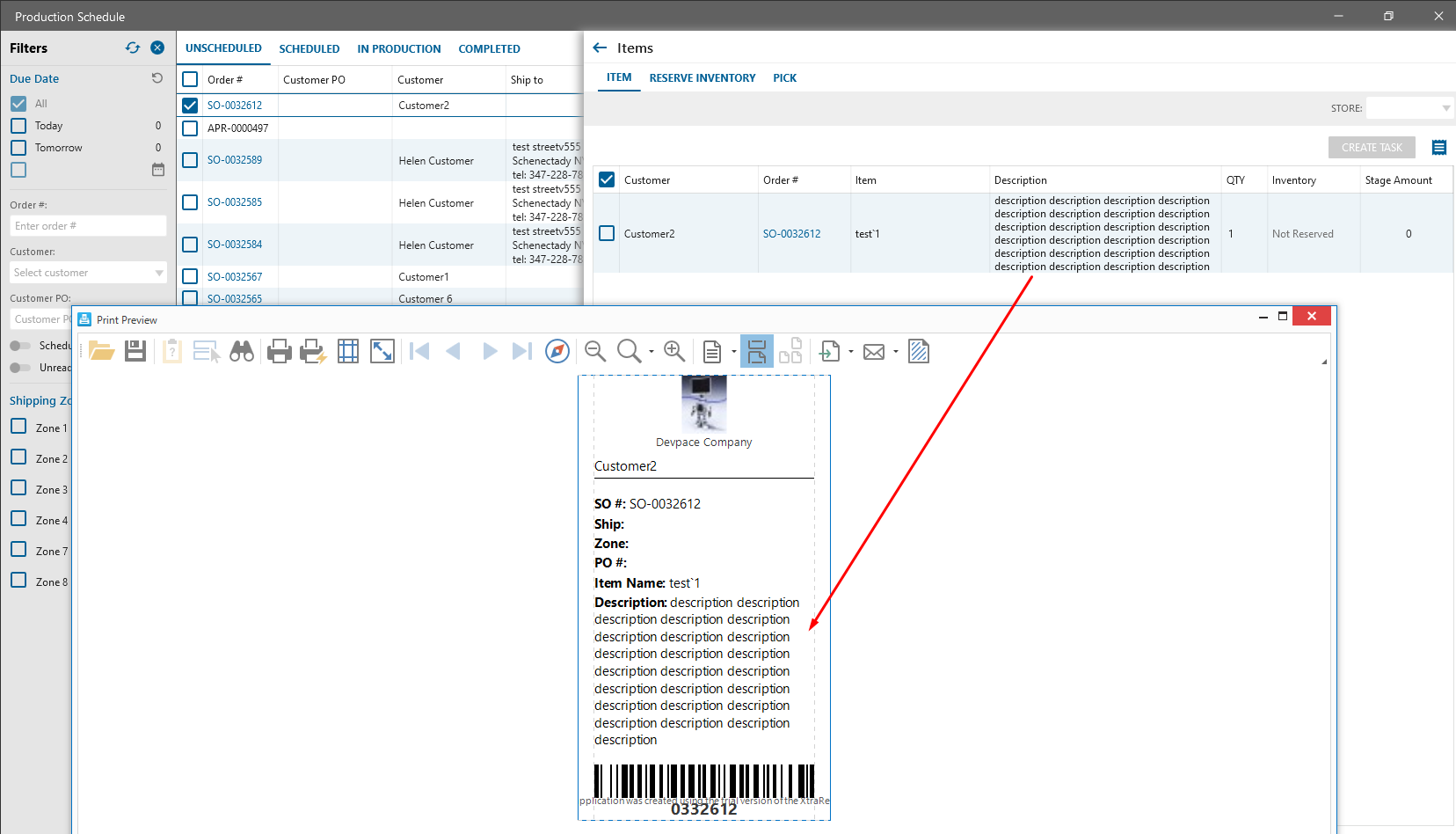Image resolution: width=1456 pixels, height=834 pixels.
Task: Open the Select customer dropdown
Action: point(88,273)
